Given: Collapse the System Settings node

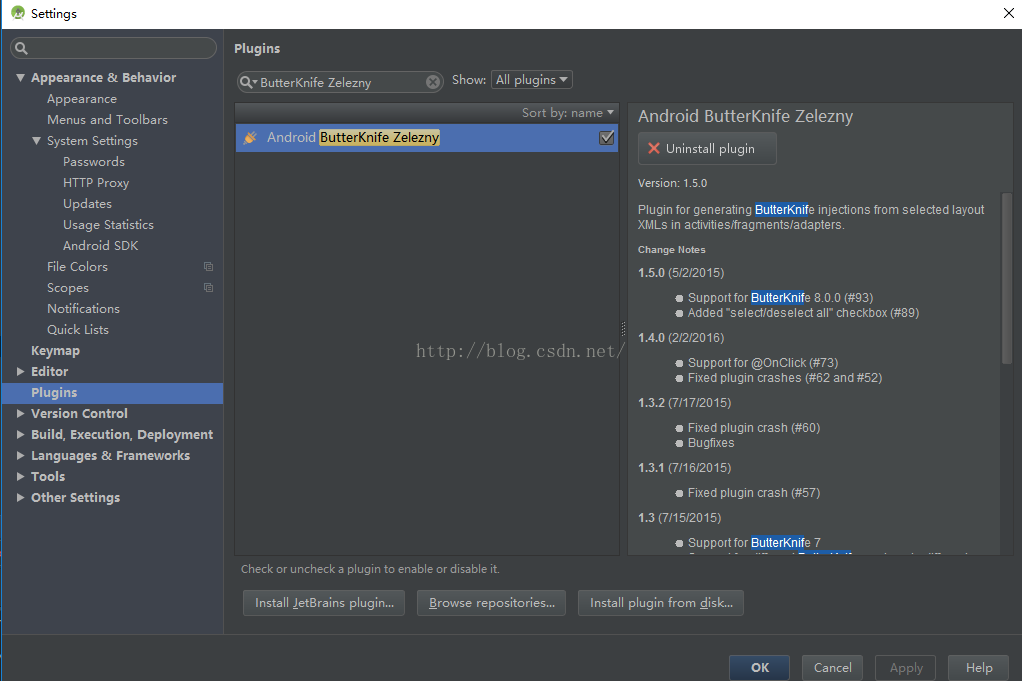Looking at the screenshot, I should point(36,141).
